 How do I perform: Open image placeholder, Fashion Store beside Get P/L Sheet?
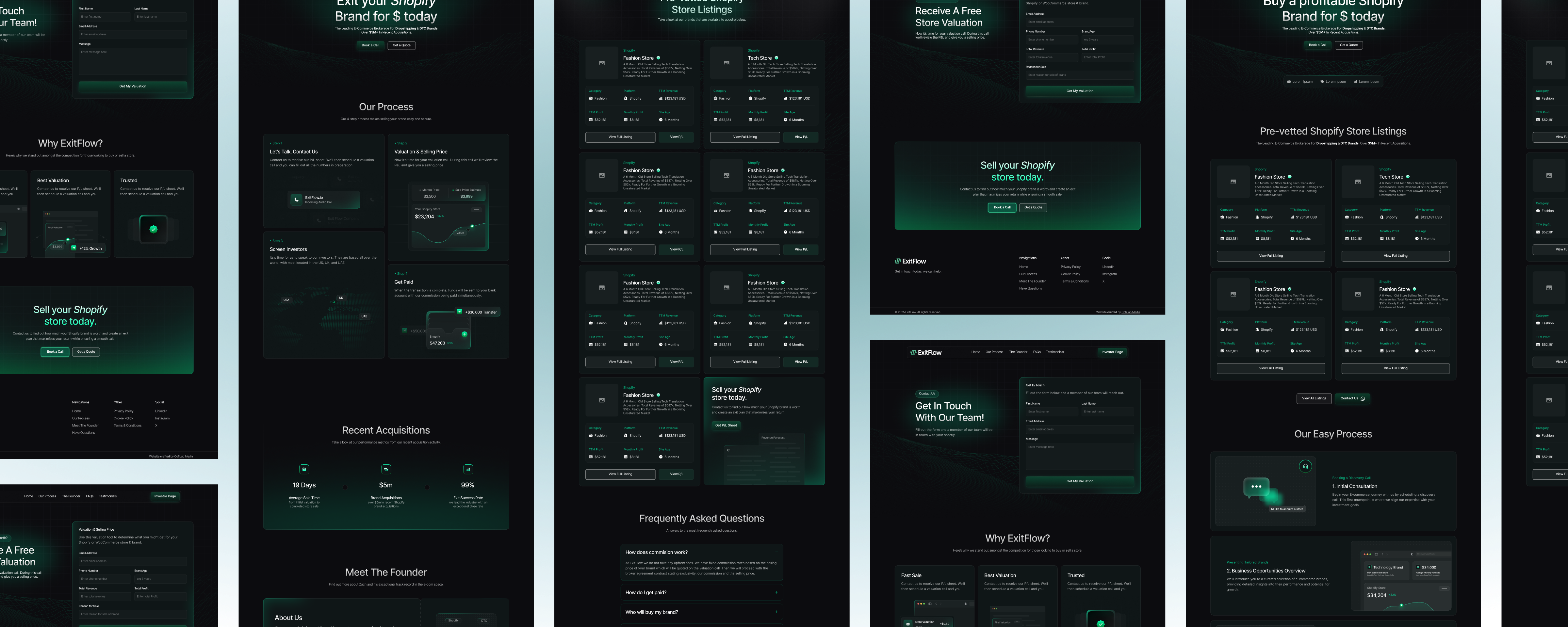pyautogui.click(x=601, y=400)
